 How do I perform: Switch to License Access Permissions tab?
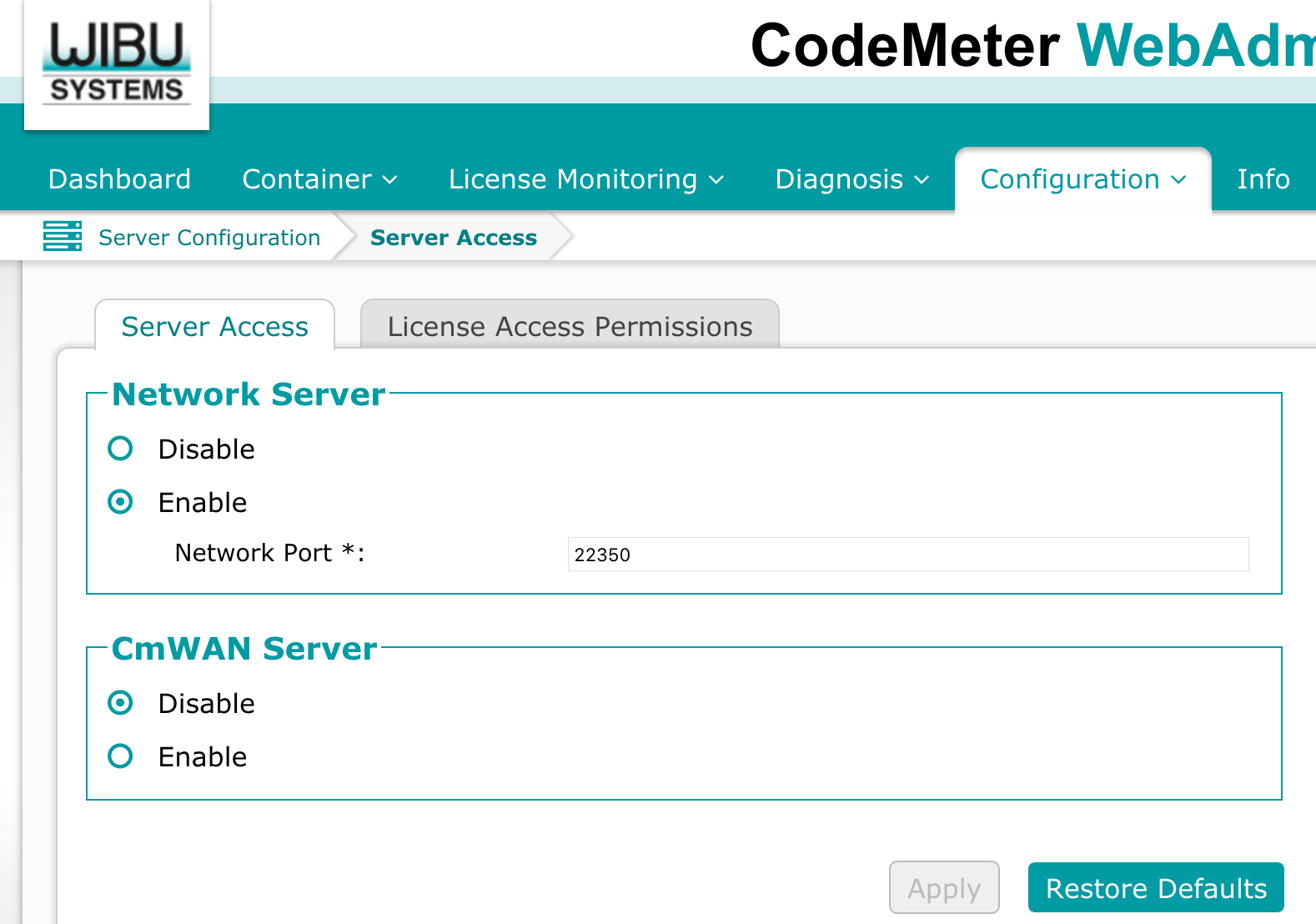click(x=570, y=326)
